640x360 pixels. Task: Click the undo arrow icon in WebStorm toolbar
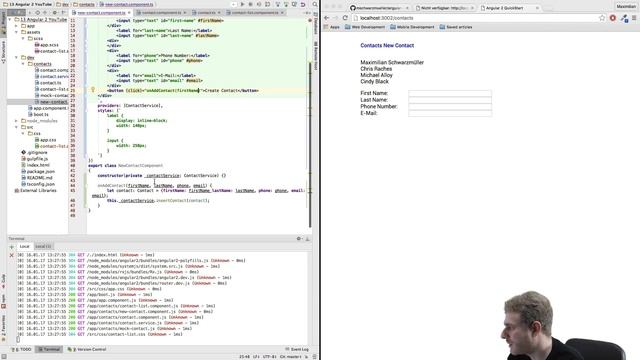(x=303, y=4)
